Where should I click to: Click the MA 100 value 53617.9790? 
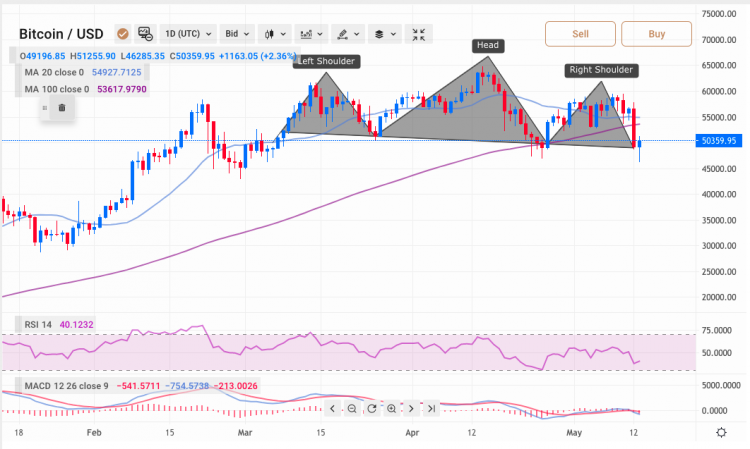click(x=122, y=89)
